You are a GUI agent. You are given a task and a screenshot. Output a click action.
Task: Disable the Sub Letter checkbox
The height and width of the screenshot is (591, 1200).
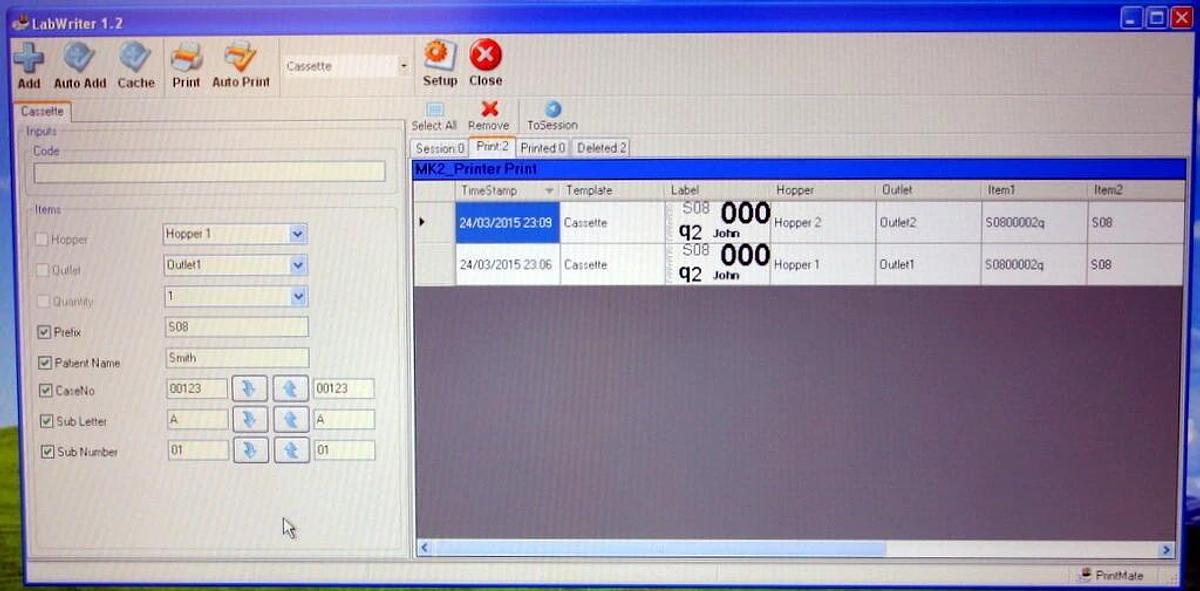(x=45, y=421)
